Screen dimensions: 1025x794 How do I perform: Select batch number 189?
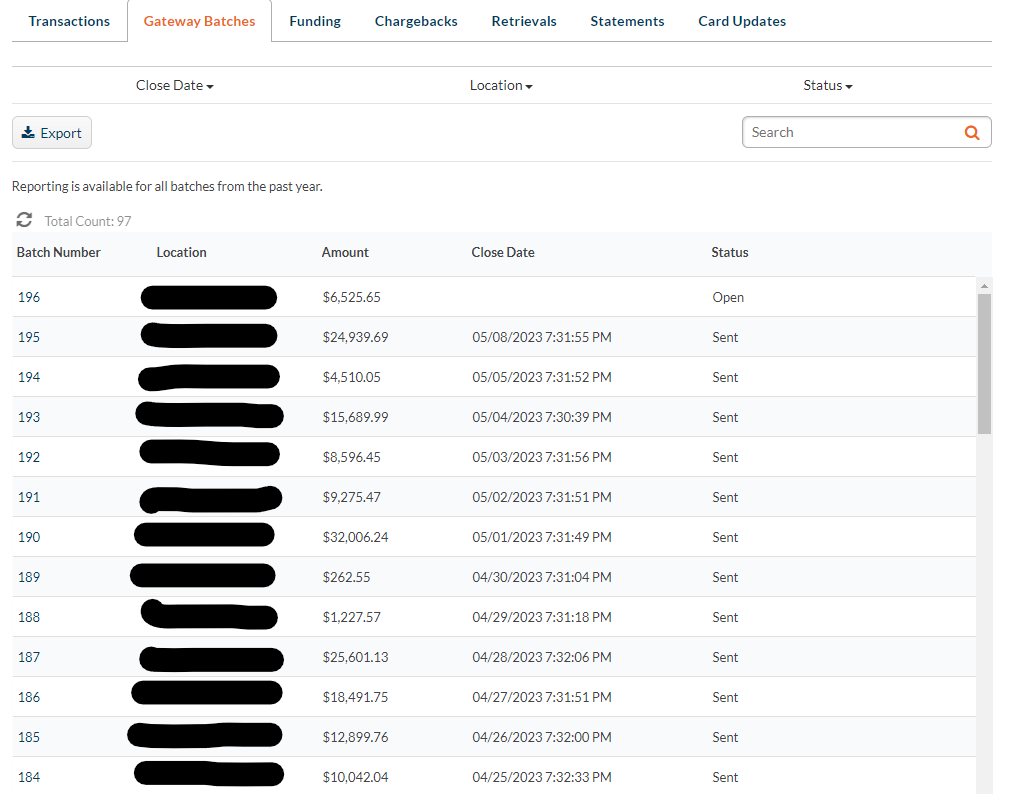pos(29,577)
